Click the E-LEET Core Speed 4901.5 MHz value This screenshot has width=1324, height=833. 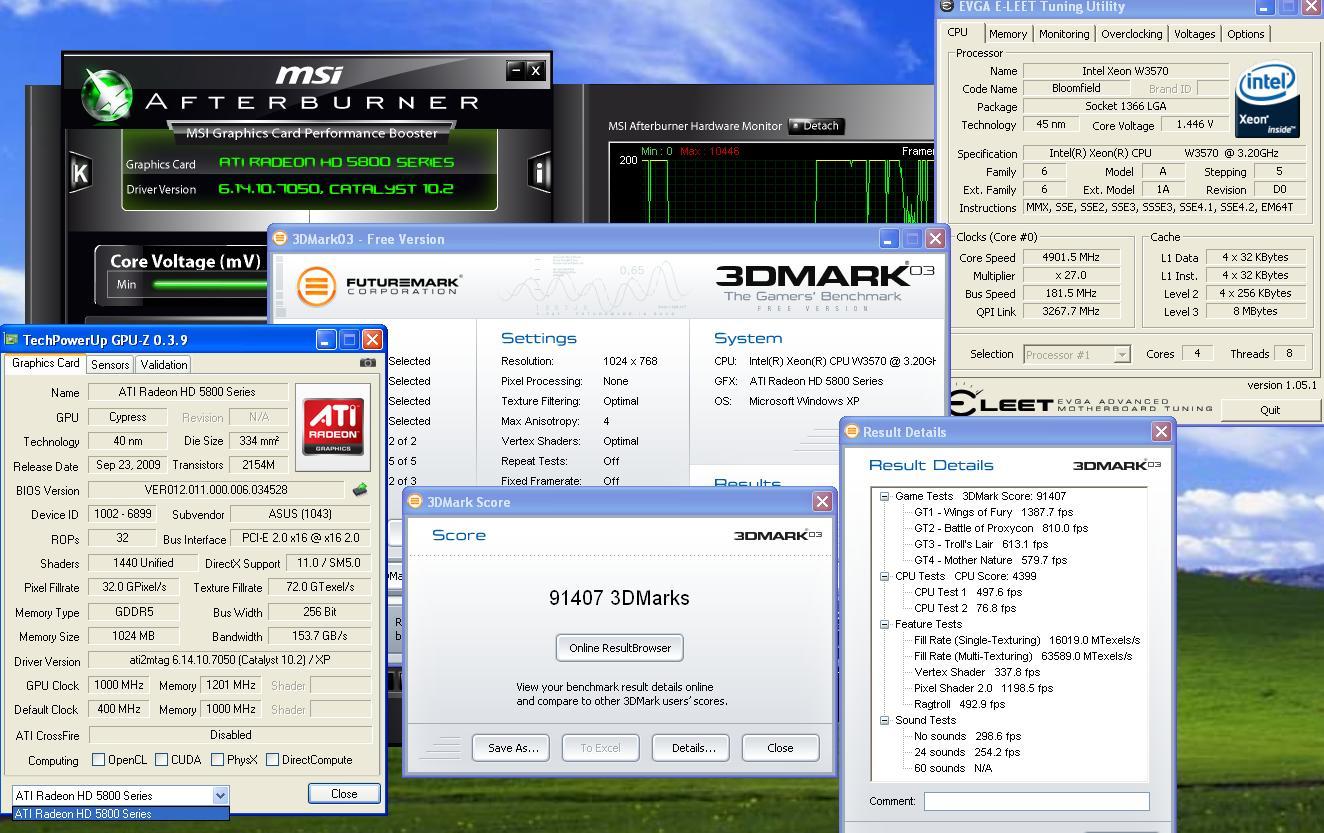(1071, 257)
